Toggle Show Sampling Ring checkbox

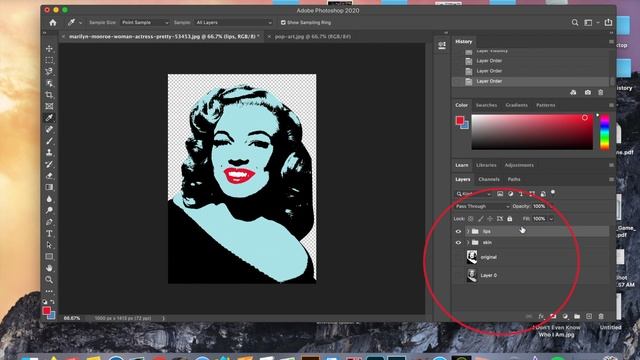[x=283, y=22]
